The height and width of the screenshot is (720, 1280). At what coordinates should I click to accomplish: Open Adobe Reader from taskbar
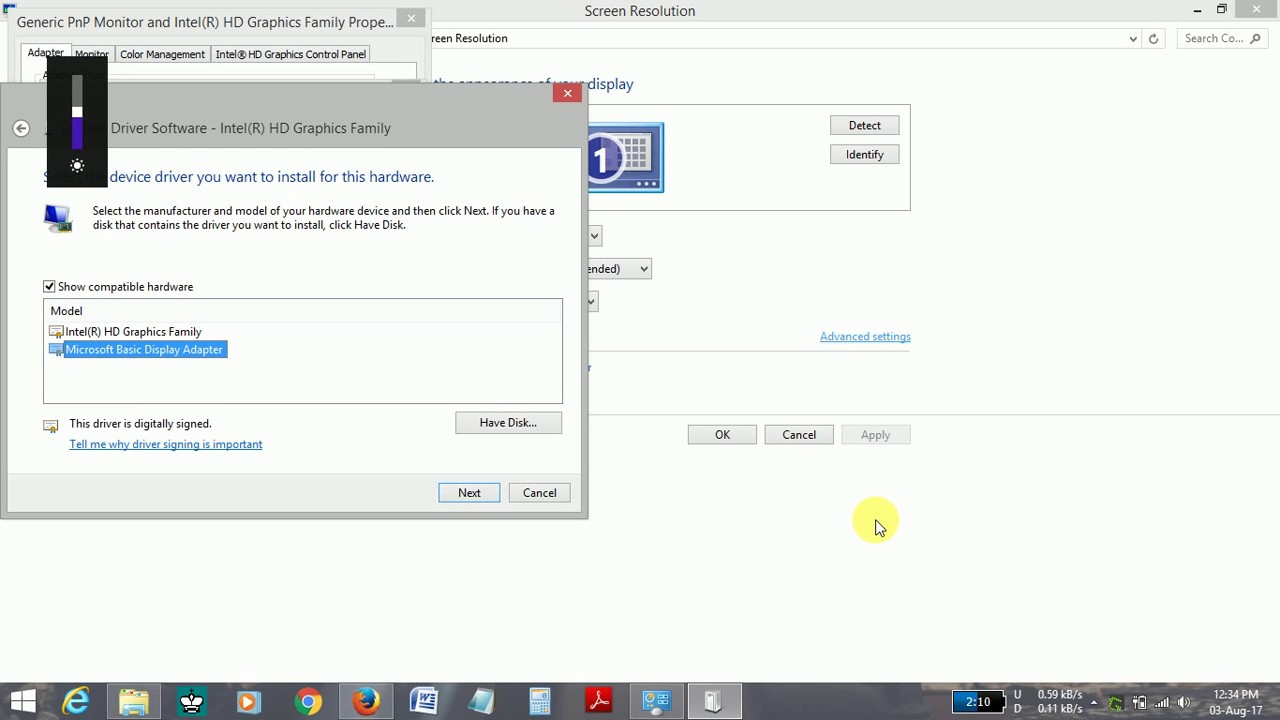(598, 702)
